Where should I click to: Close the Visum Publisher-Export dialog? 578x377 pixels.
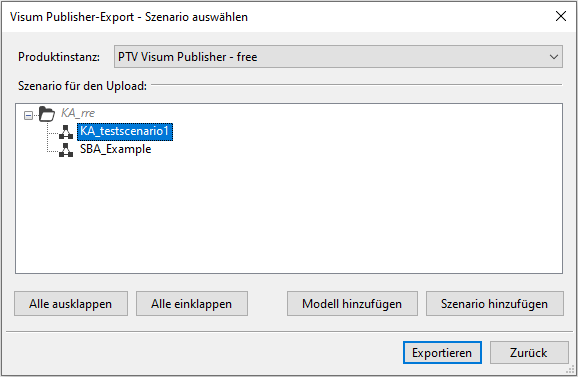(x=561, y=16)
